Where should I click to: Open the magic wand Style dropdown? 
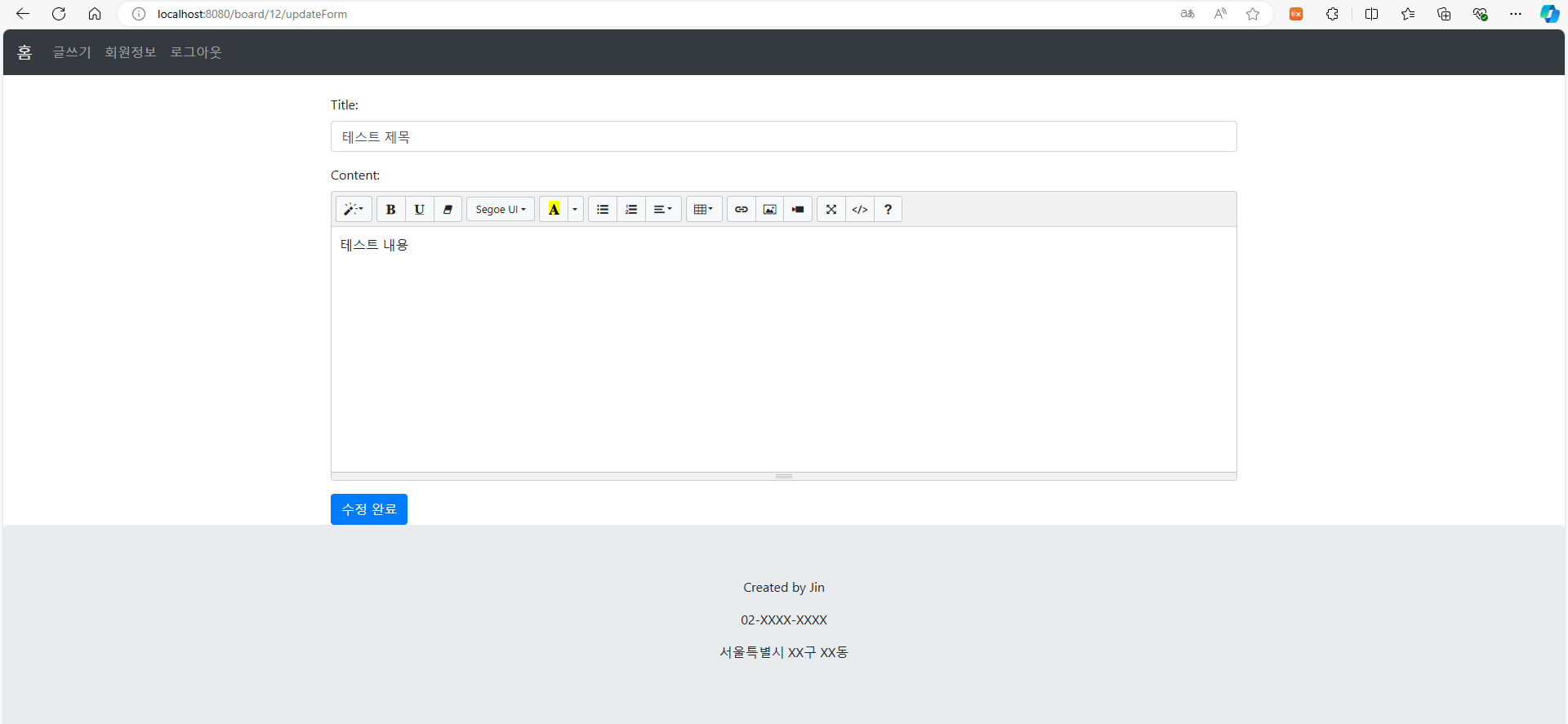click(354, 209)
